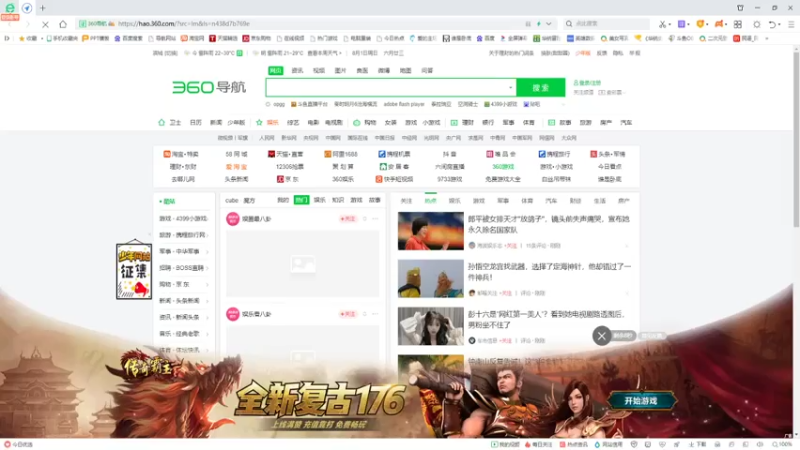Click the bookmarks bar collapse icon
The height and width of the screenshot is (450, 800).
(7, 38)
